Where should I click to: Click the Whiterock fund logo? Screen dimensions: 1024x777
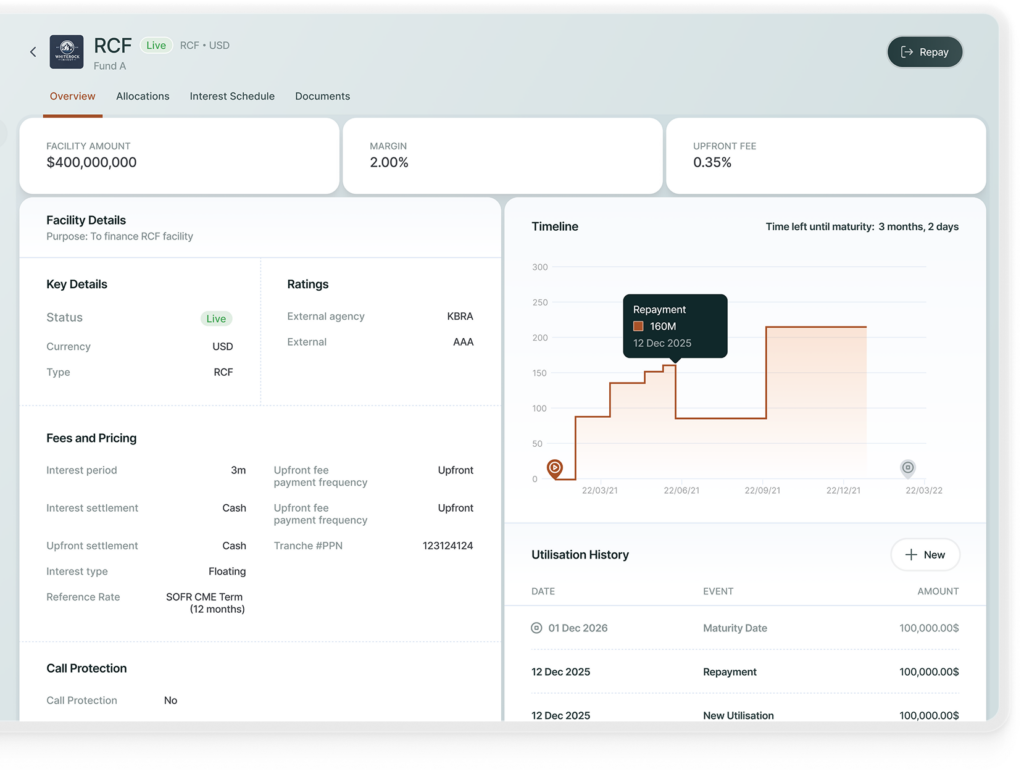pos(67,52)
